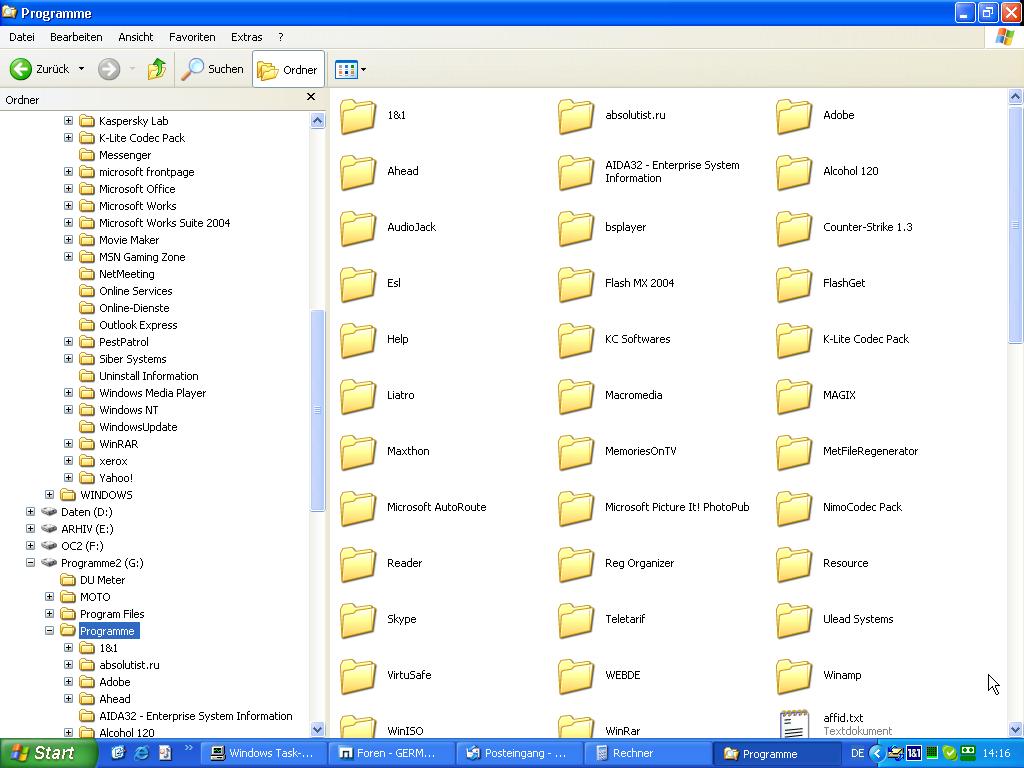Click the green folder-up icon
This screenshot has height=768, width=1024.
tap(157, 69)
